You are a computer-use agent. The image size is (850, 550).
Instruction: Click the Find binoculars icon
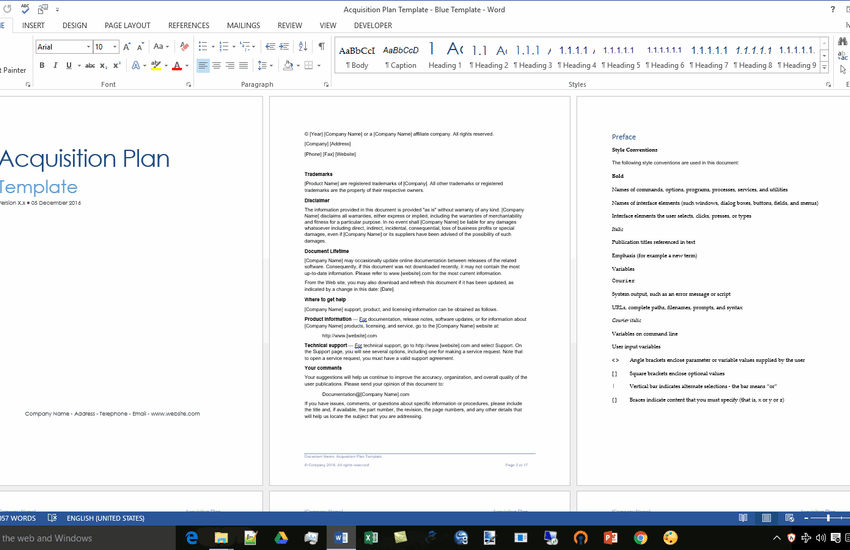(843, 42)
